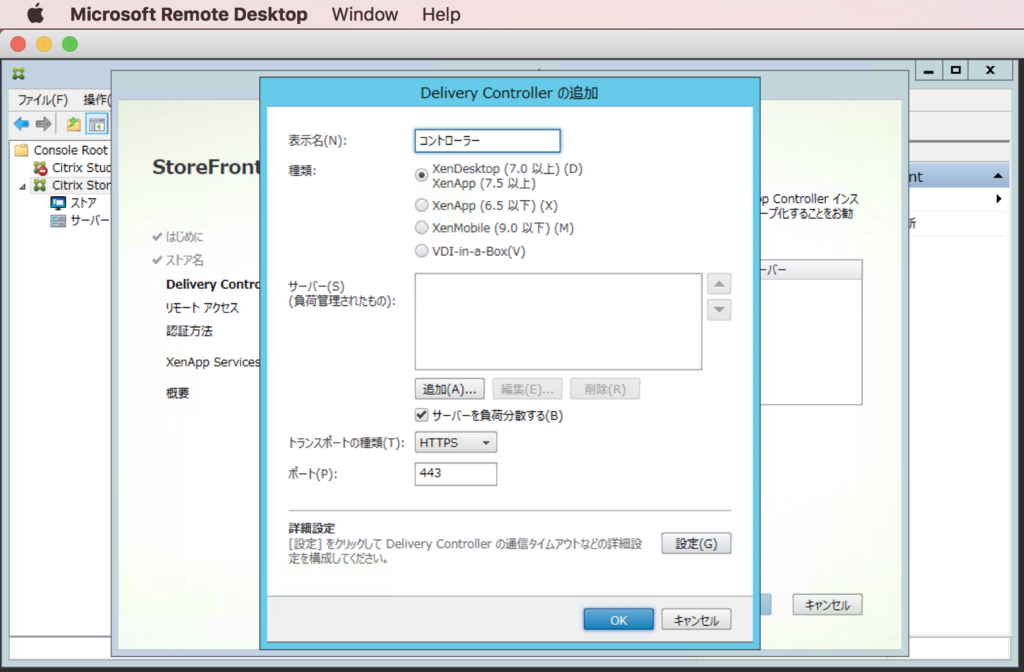The width and height of the screenshot is (1024, 672).
Task: Open Microsoft Remote Desktop app menu
Action: coord(189,14)
